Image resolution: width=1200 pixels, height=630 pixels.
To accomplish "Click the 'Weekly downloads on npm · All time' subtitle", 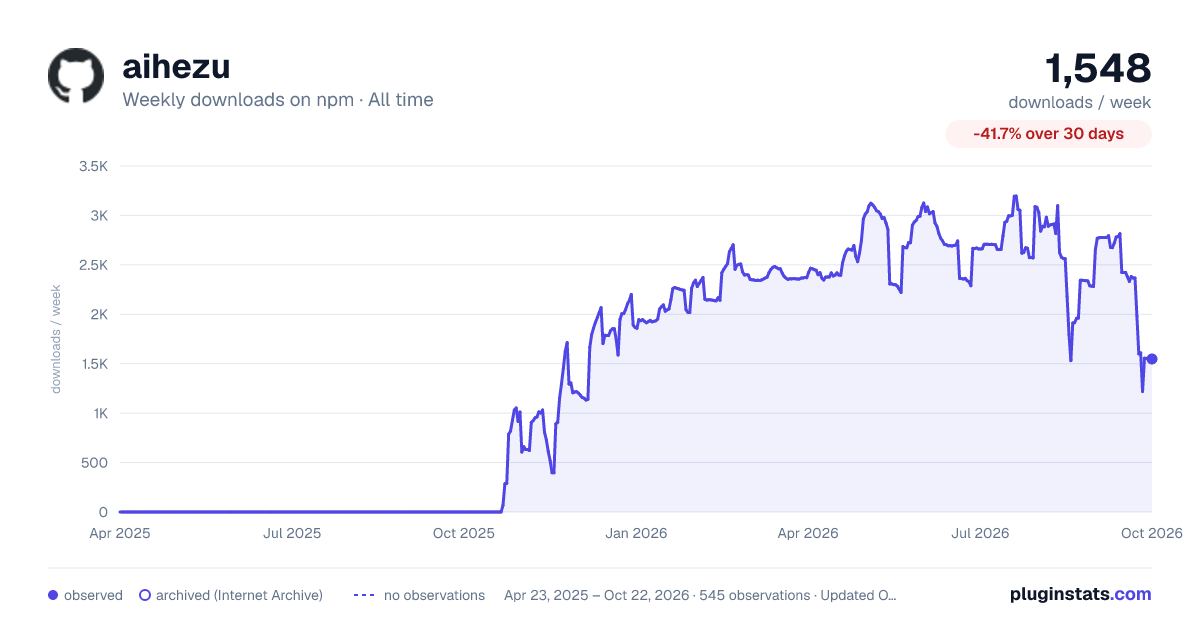I will point(278,100).
